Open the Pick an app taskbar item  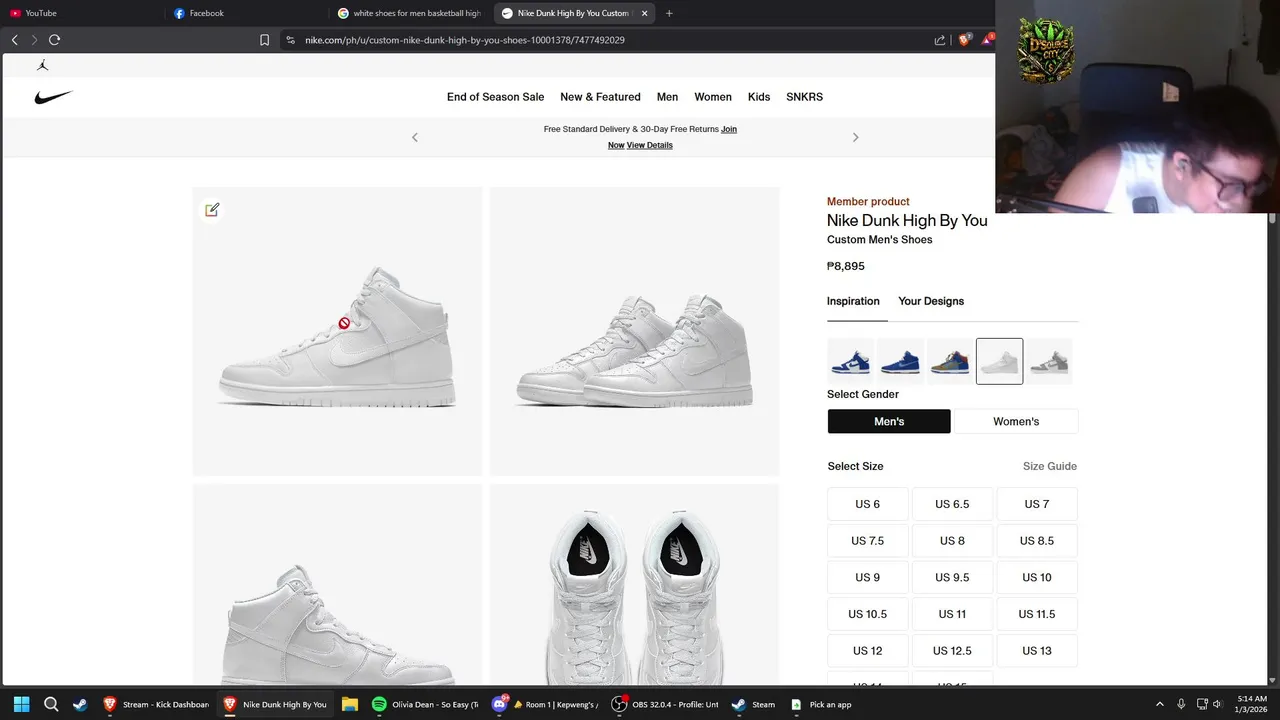822,704
